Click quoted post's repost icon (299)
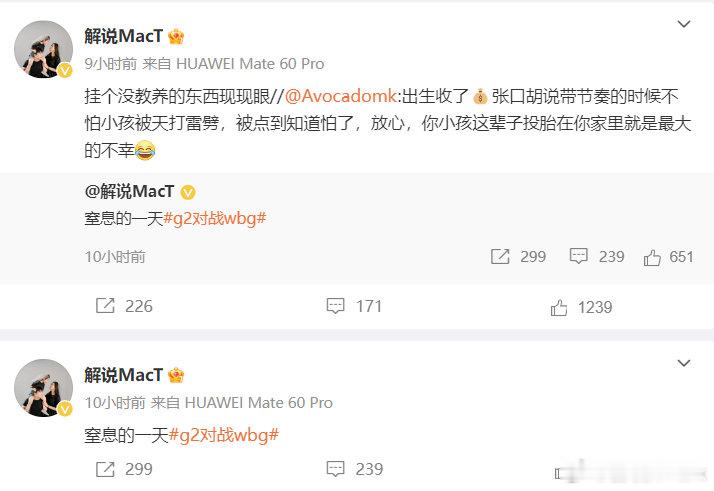The width and height of the screenshot is (714, 491). pyautogui.click(x=500, y=256)
